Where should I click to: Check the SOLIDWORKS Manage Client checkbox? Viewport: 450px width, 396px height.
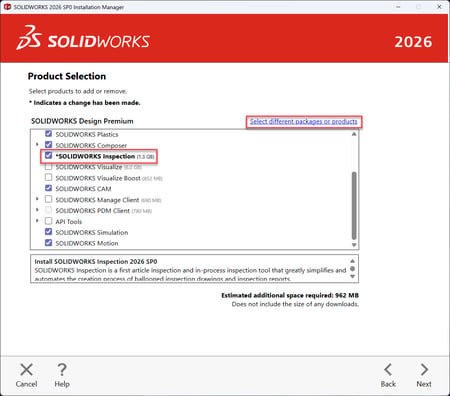click(48, 199)
